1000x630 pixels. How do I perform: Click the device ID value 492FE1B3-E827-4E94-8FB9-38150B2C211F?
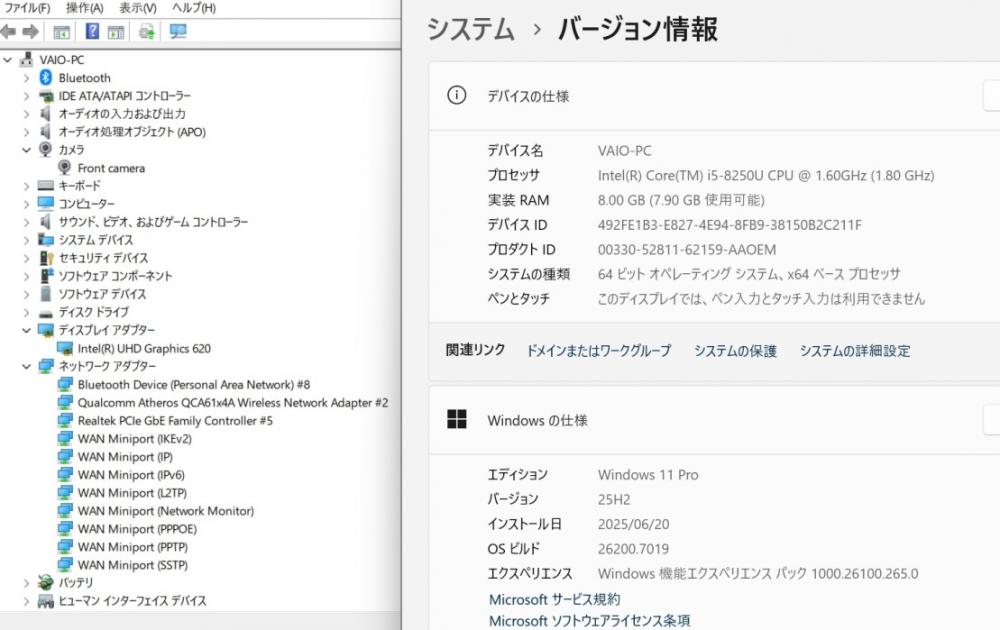click(730, 225)
